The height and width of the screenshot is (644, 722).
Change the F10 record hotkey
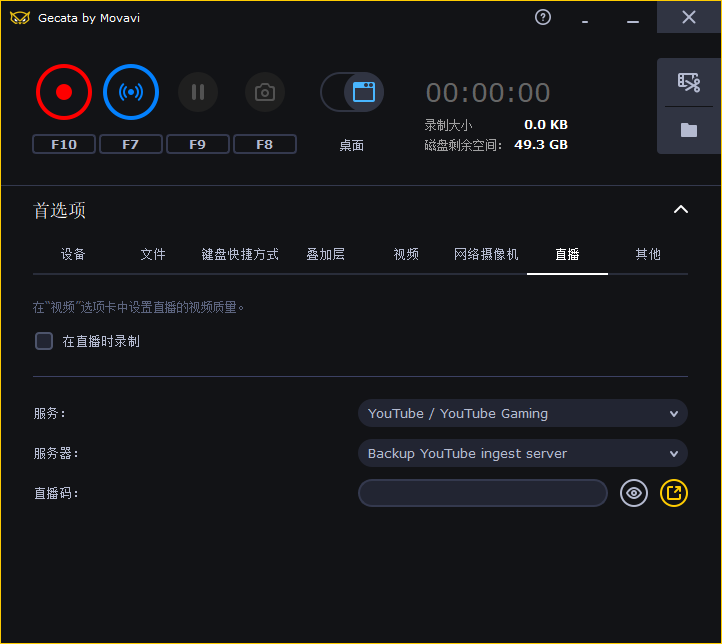point(64,145)
